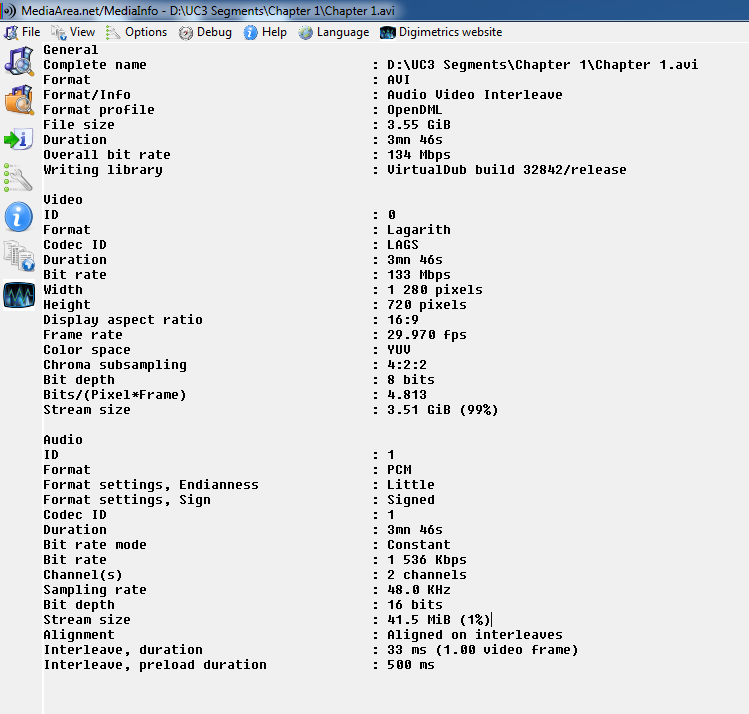Click the audio stream size 41.5 MiB (1%)
This screenshot has height=714, width=749.
pyautogui.click(x=439, y=619)
